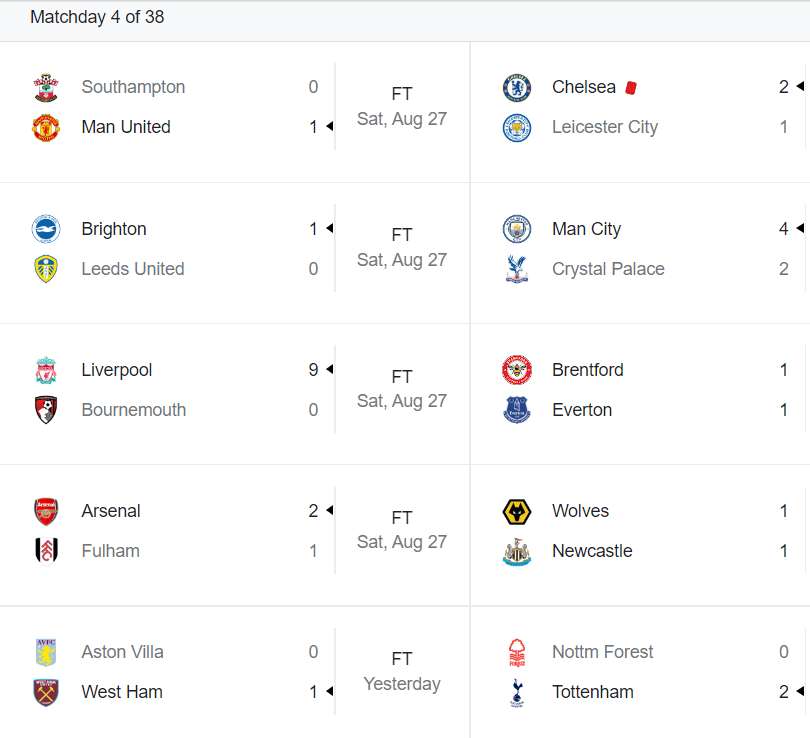The height and width of the screenshot is (738, 810).
Task: Click Liverpool's score of 9
Action: tap(313, 370)
